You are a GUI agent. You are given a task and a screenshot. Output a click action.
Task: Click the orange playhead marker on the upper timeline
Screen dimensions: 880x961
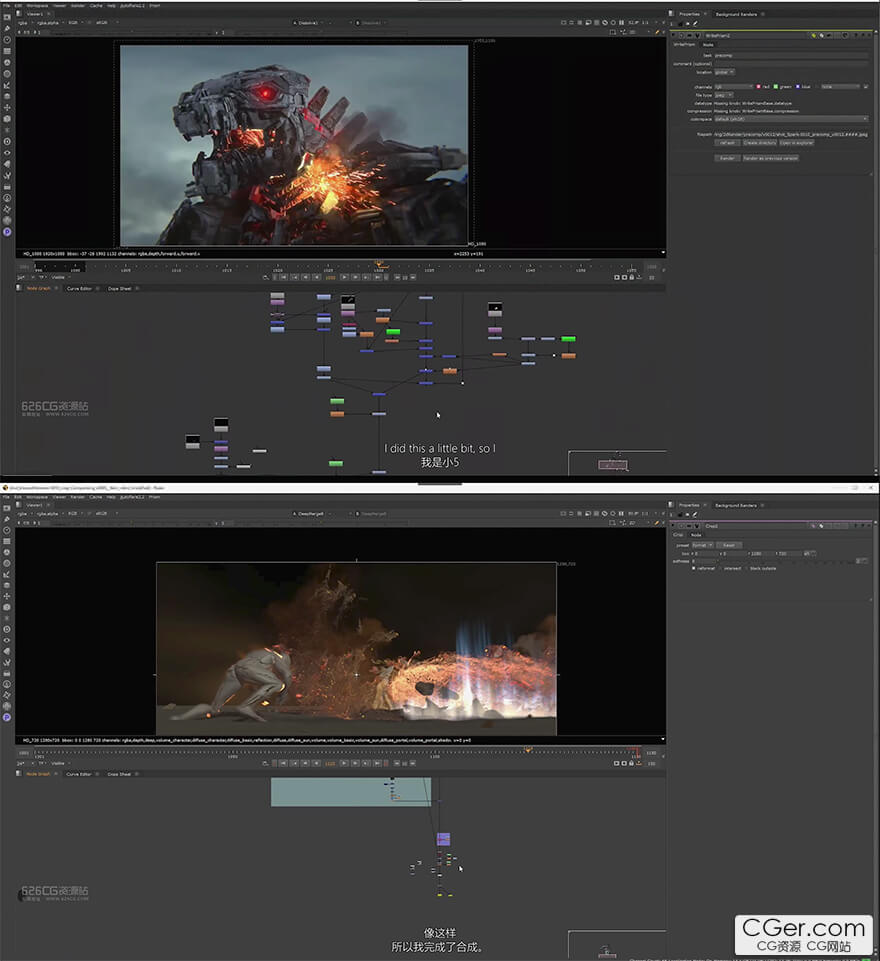pos(379,265)
